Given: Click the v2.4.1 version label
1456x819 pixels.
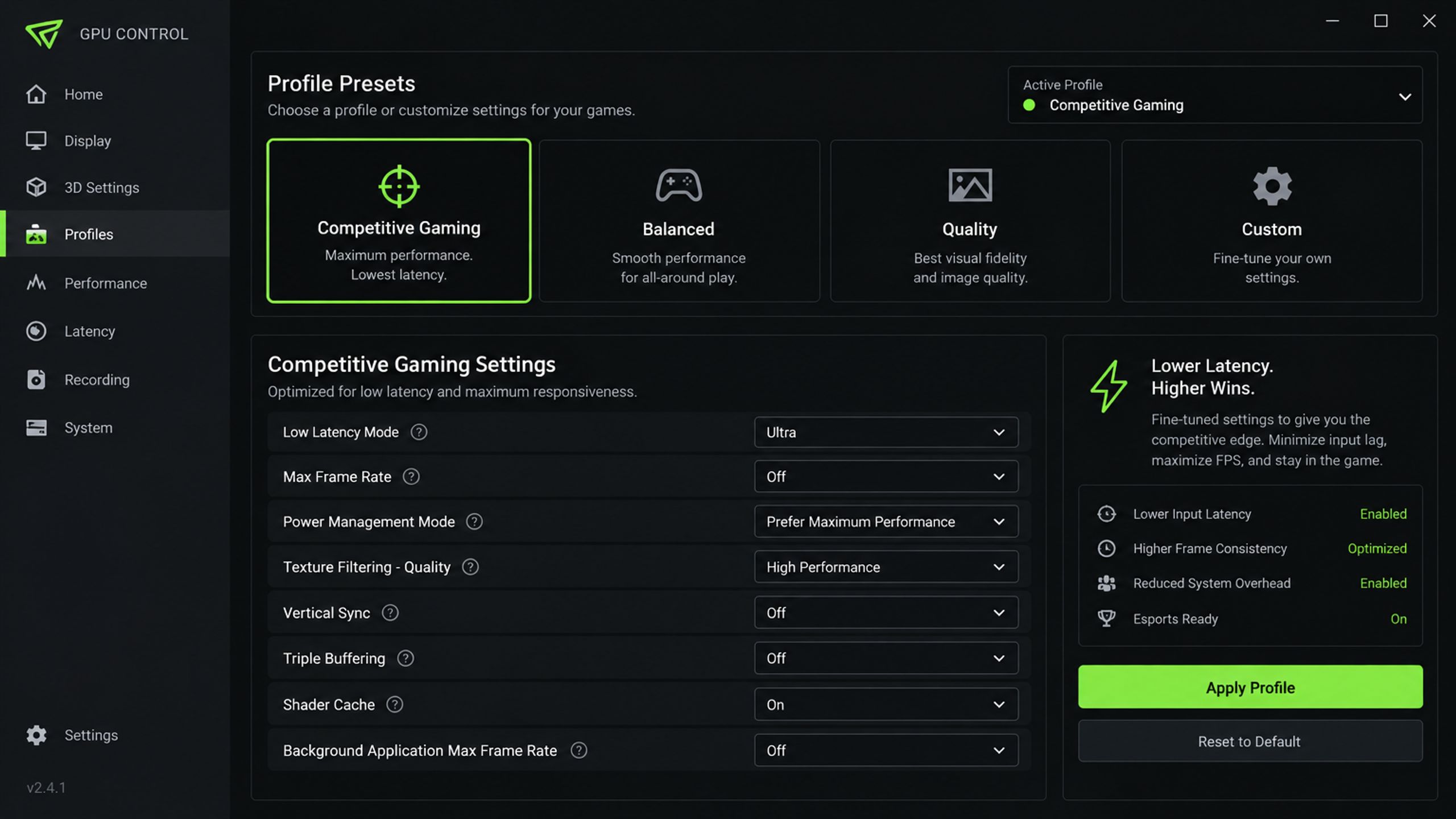Looking at the screenshot, I should coord(46,788).
